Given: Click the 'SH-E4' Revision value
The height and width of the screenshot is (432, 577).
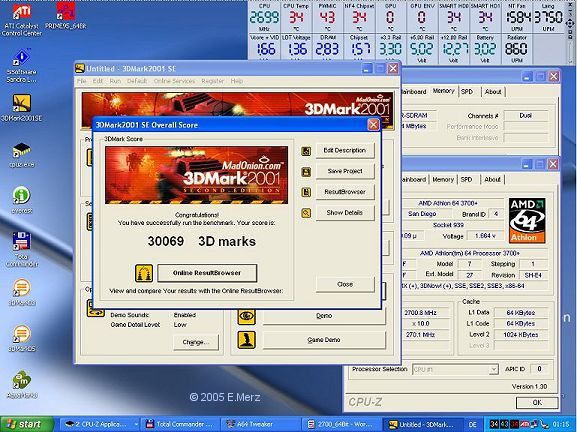Looking at the screenshot, I should [x=533, y=275].
